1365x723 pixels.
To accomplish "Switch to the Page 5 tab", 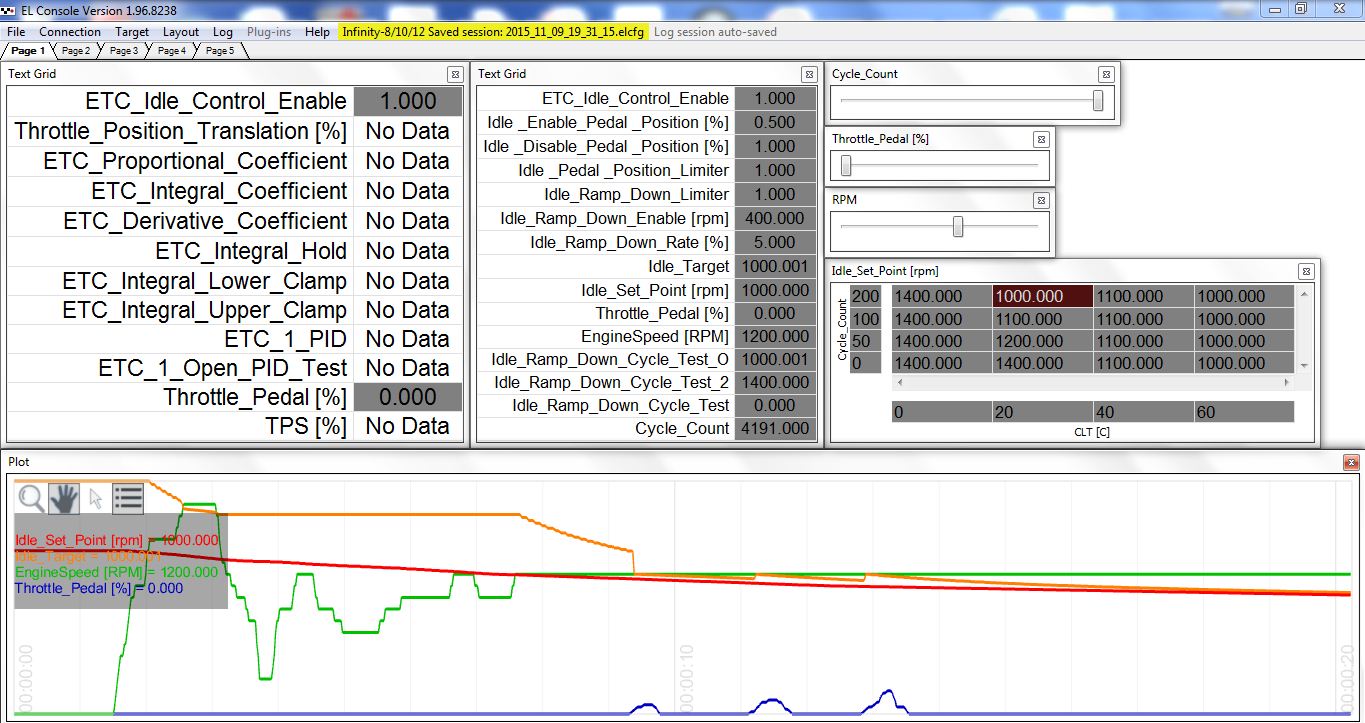I will tap(220, 50).
